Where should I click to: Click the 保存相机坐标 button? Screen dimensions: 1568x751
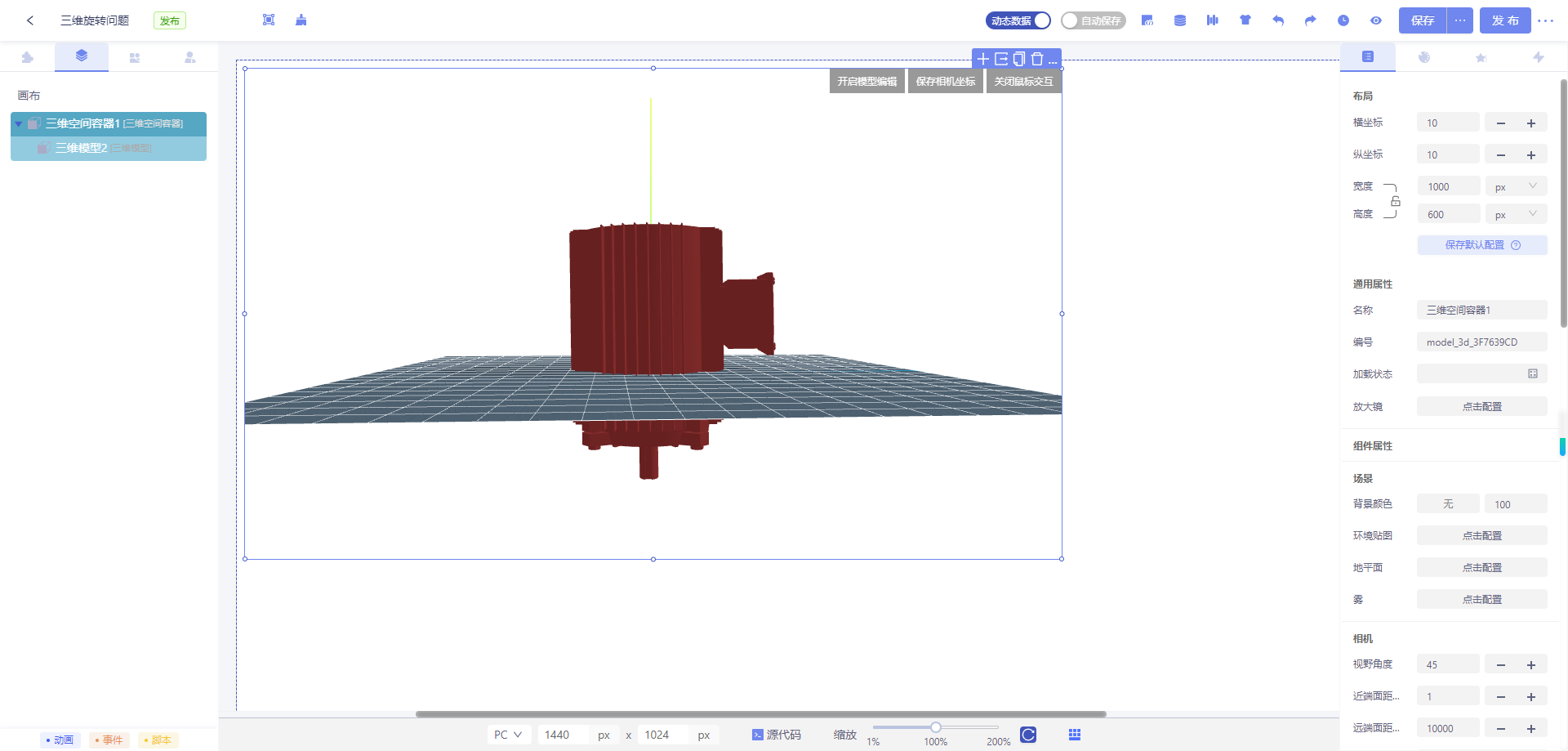[946, 81]
